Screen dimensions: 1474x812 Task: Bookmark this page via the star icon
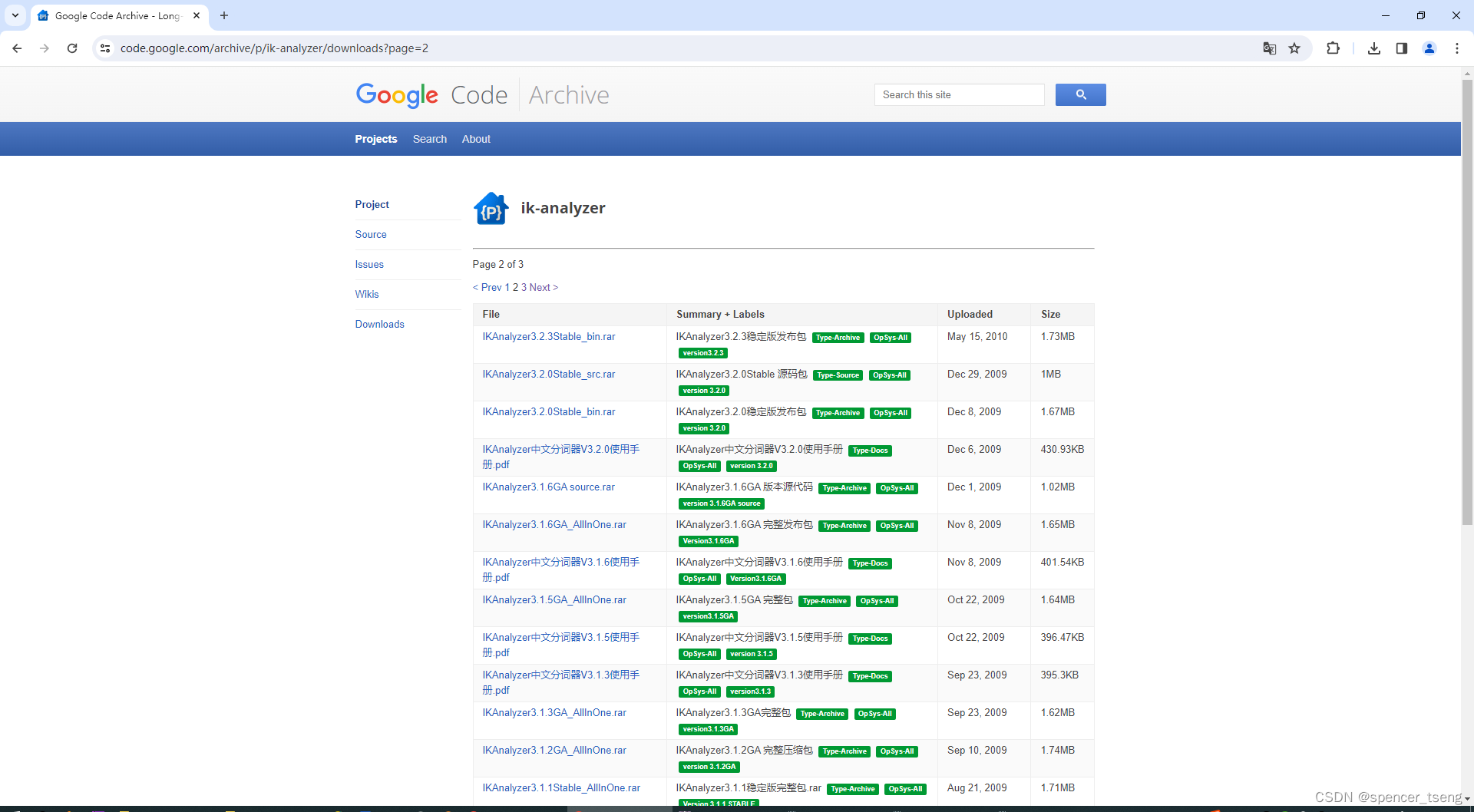click(x=1295, y=48)
